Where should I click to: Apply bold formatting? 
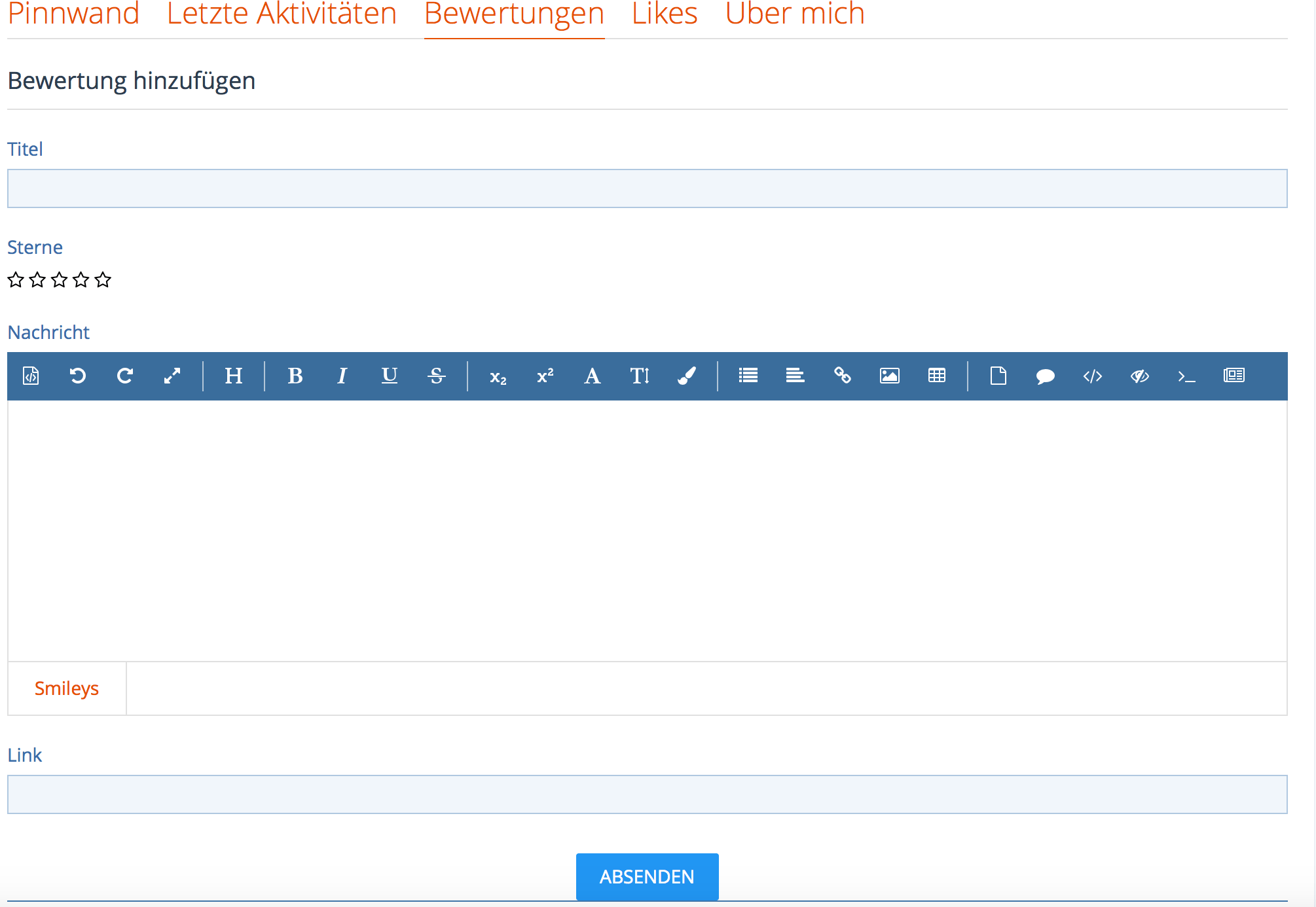(295, 376)
